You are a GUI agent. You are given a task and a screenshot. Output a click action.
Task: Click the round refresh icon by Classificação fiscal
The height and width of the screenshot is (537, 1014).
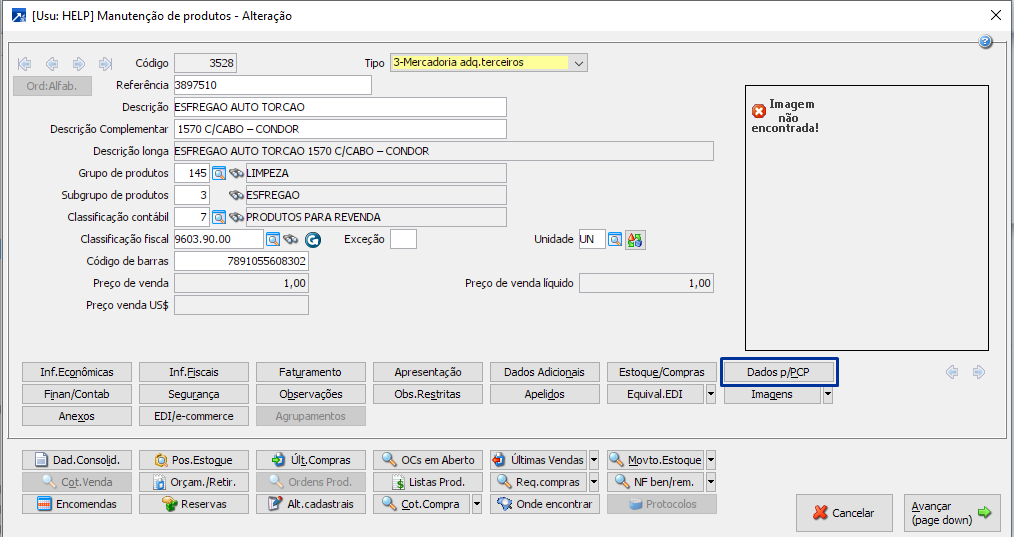[x=312, y=240]
